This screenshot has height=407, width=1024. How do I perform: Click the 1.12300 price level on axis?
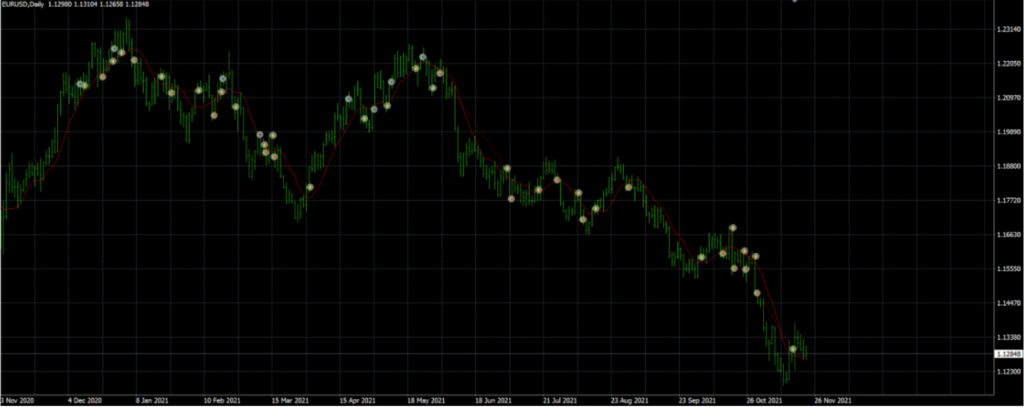pos(1008,371)
